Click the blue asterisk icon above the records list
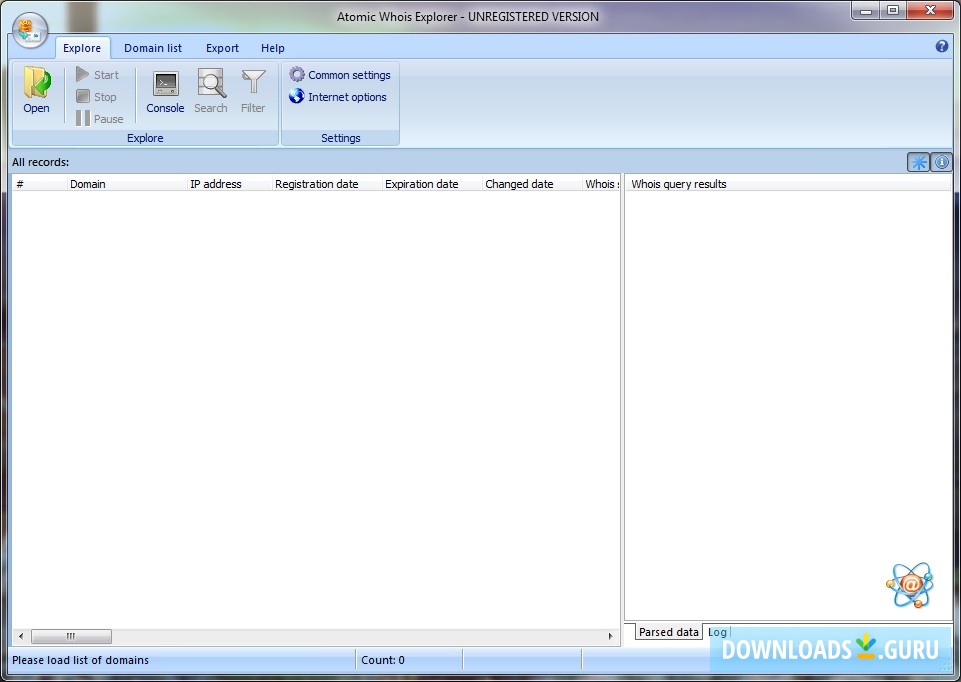Screen dimensions: 961x682 click(918, 161)
